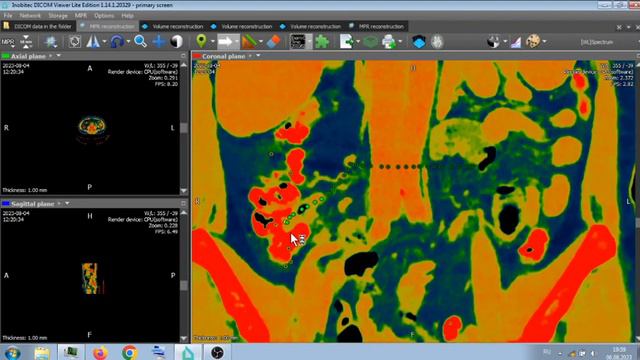Open the File menu
Viewport: 640px width, 360px height.
8,16
